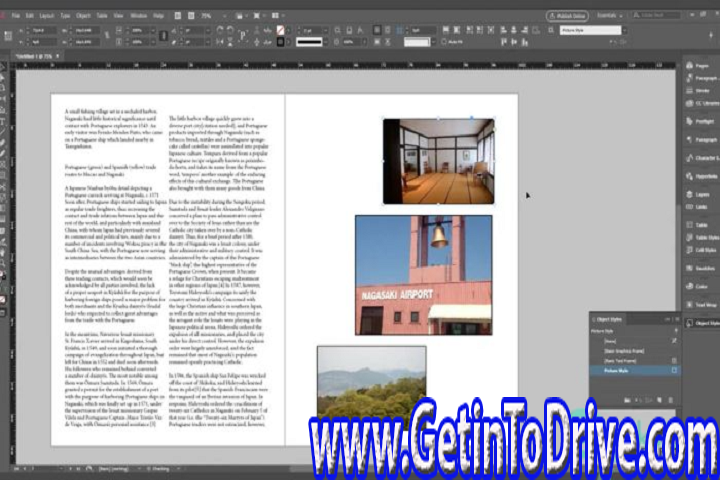Open the stroke weight dropdown

tap(326, 30)
